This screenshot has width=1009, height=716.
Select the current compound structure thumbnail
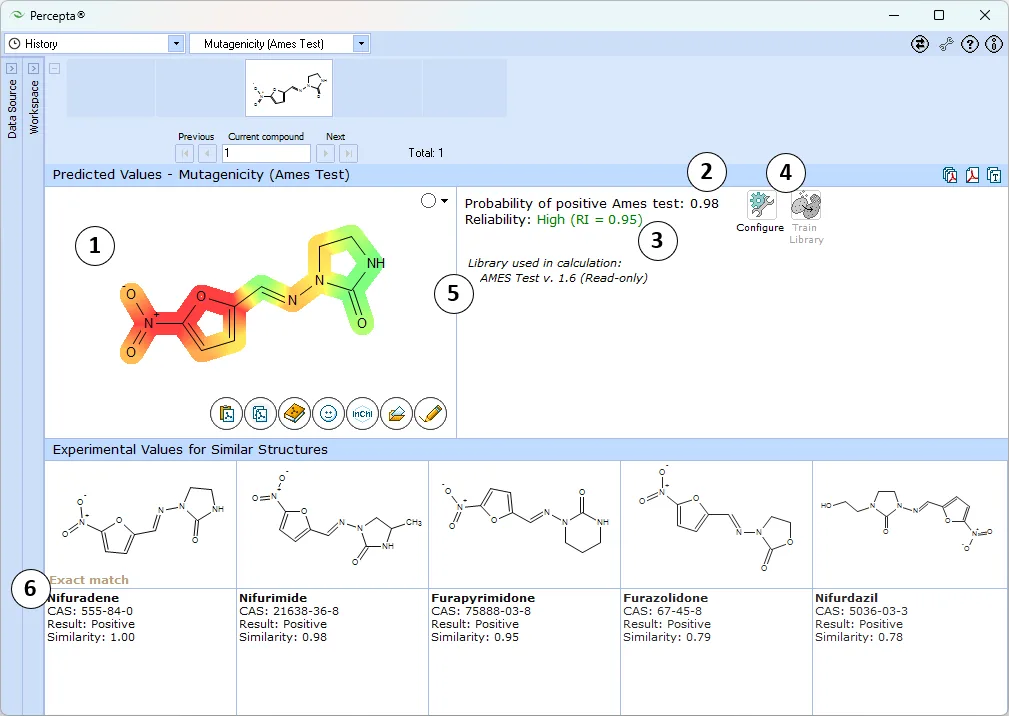(289, 88)
